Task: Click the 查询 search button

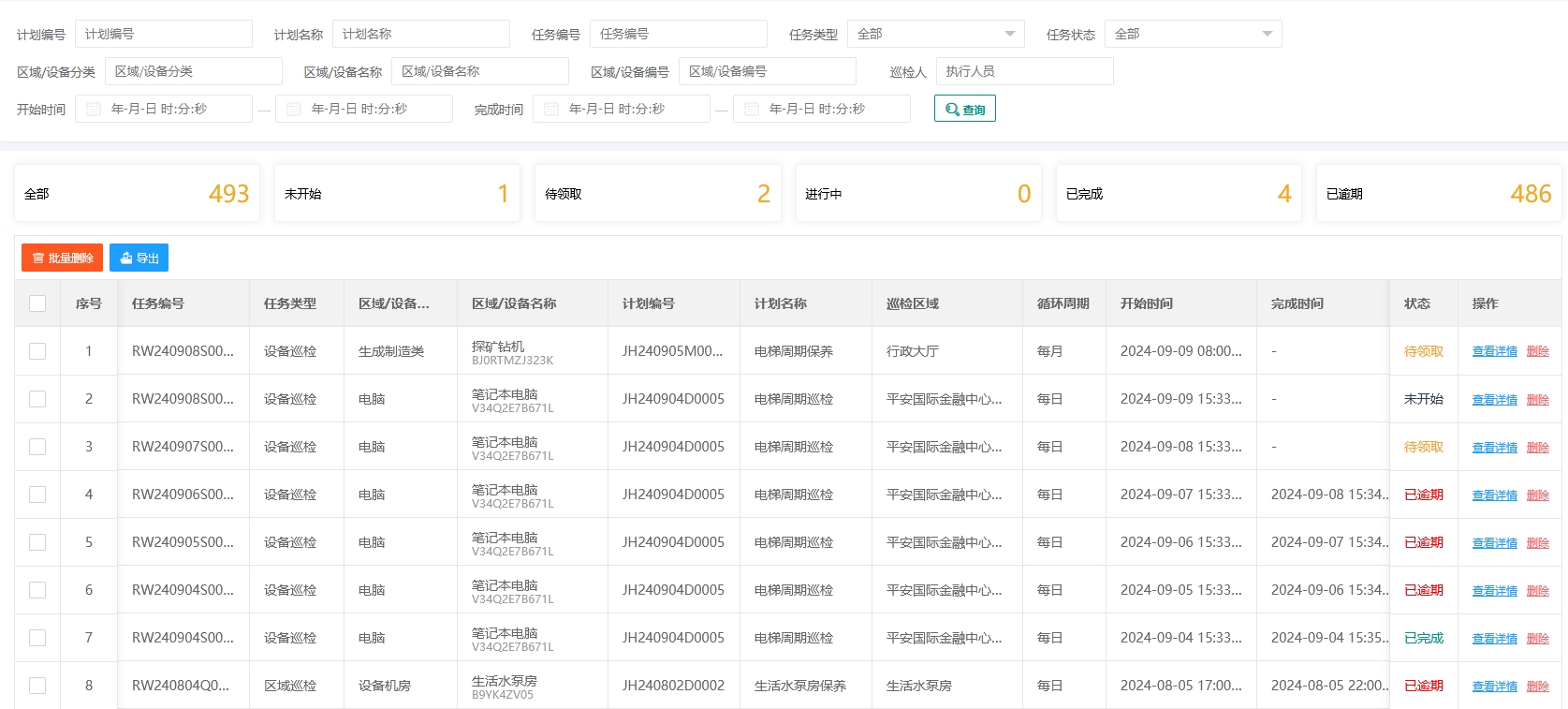Action: click(965, 109)
